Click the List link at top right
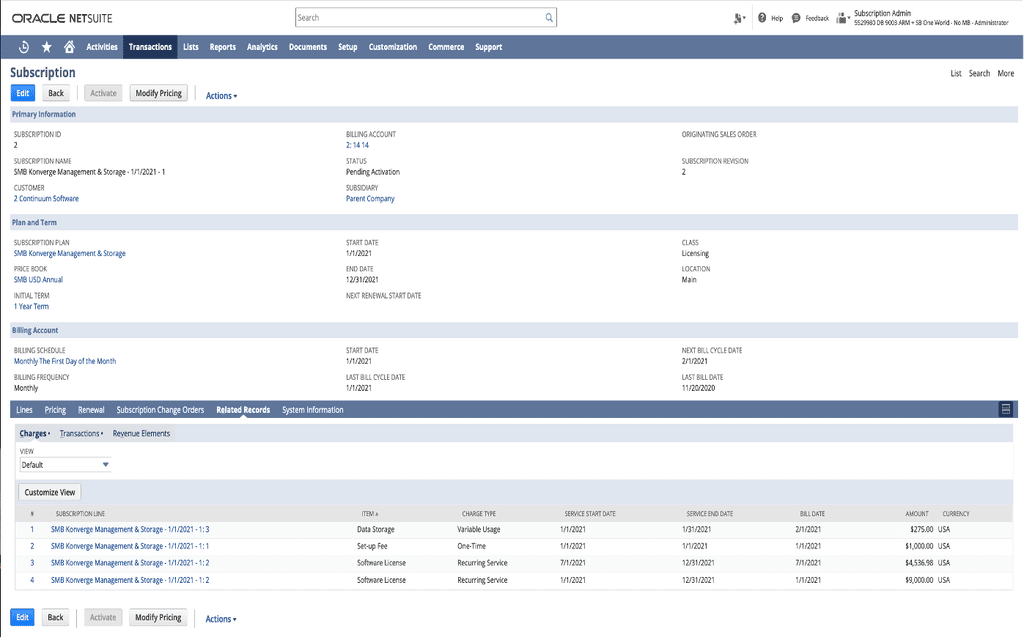Screen dimensions: 1024x638 (x=955, y=73)
